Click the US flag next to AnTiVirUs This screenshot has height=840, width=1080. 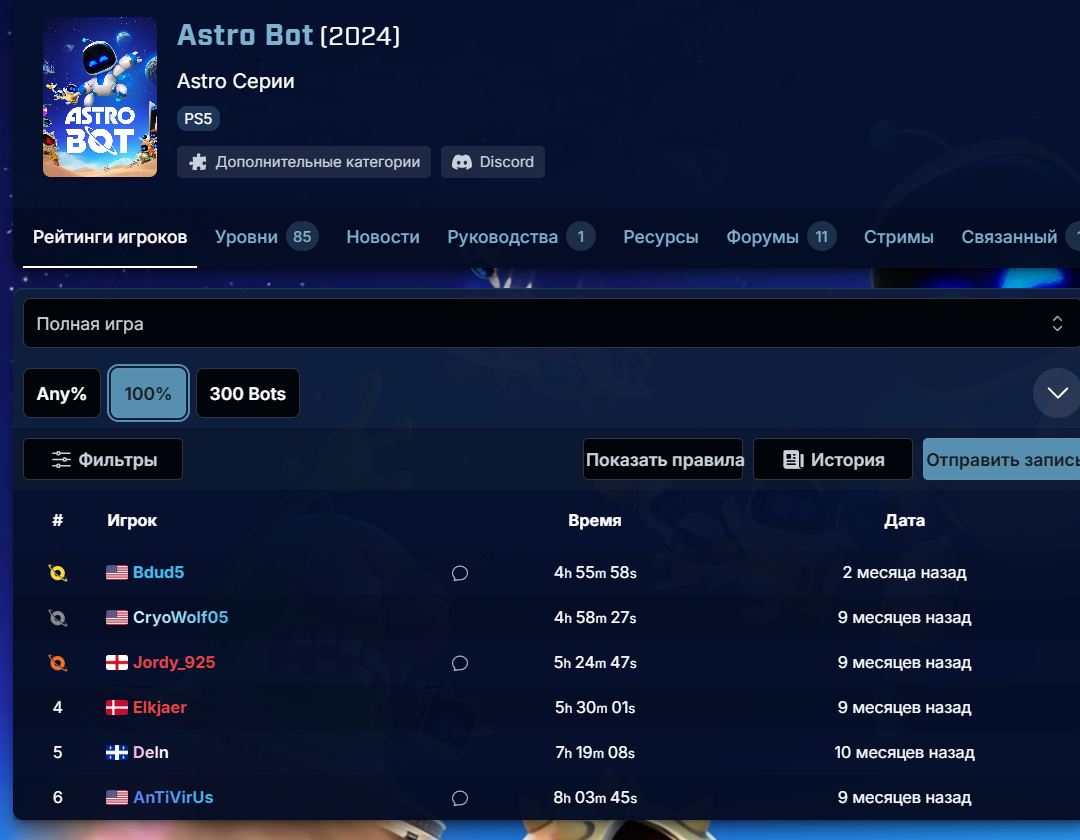tap(117, 797)
